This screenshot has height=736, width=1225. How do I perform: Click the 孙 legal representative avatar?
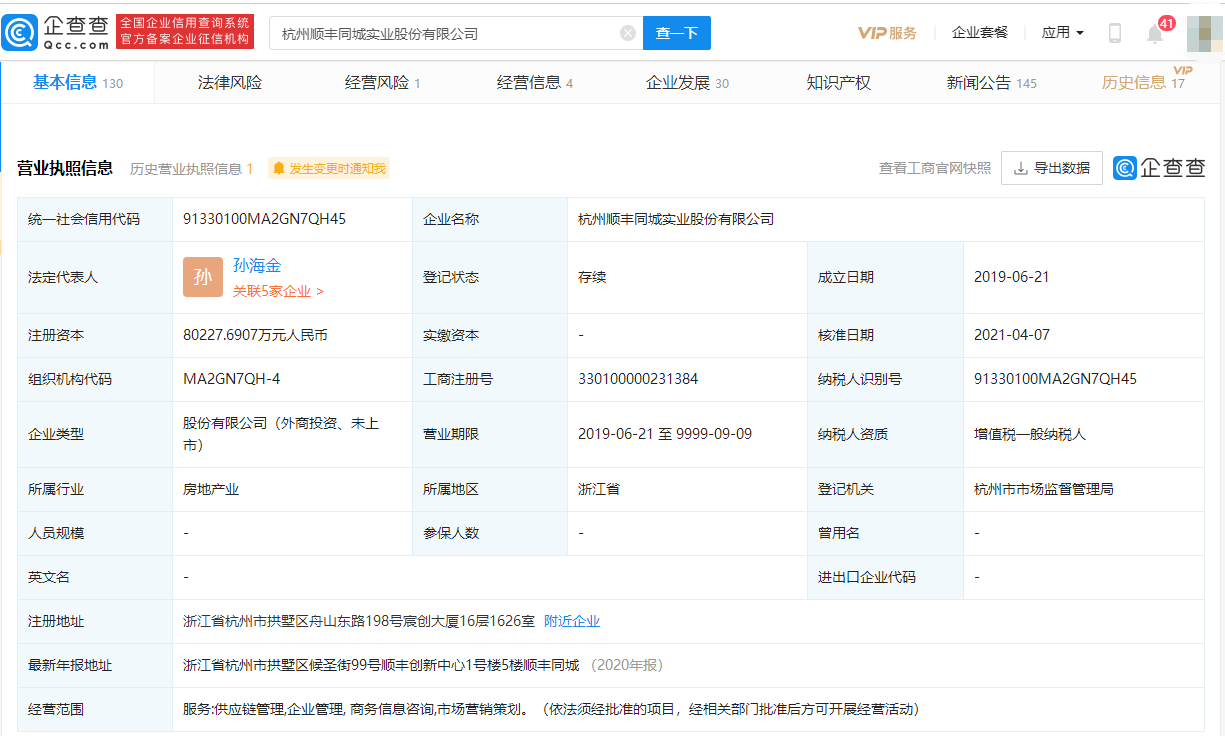(x=203, y=277)
